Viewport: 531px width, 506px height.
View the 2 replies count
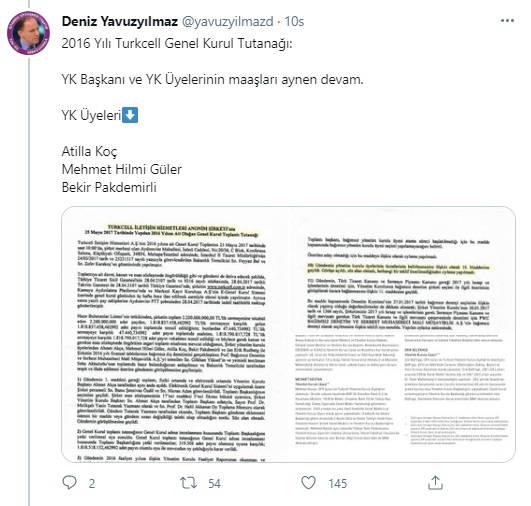coord(92,484)
